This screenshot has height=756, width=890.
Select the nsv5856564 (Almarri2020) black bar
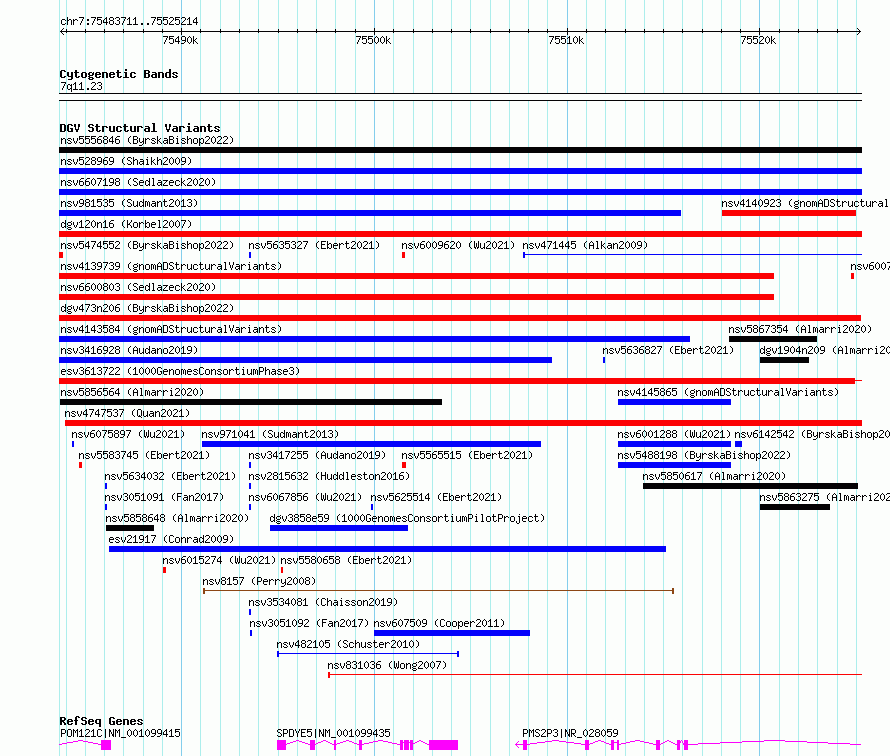[x=250, y=402]
